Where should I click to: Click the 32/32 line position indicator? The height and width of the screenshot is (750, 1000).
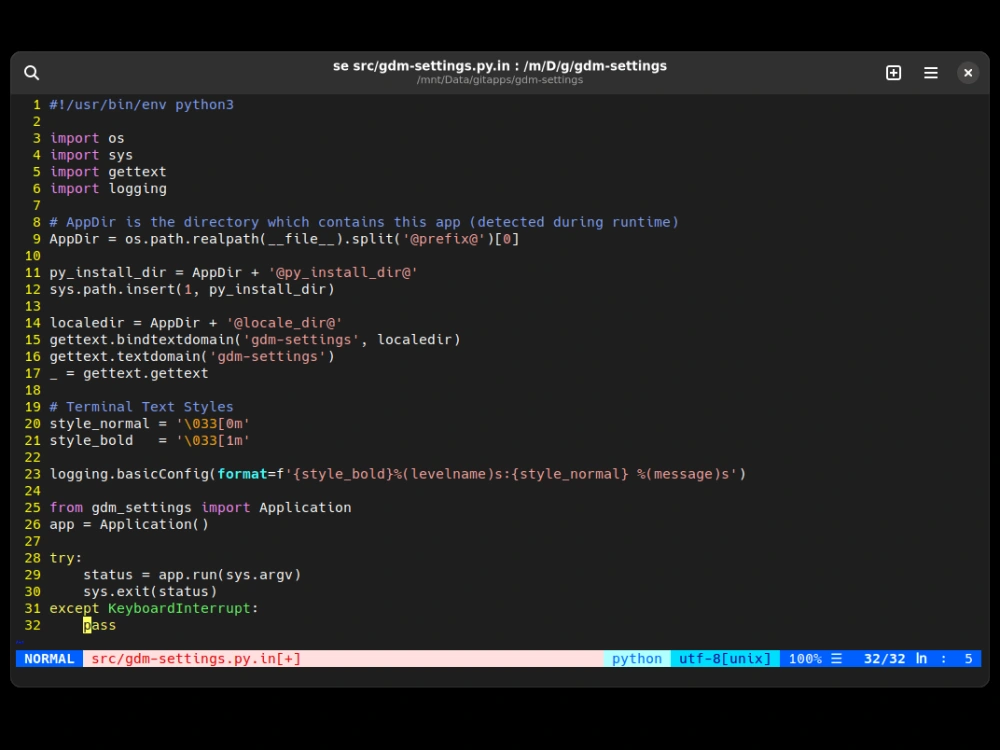(x=883, y=659)
